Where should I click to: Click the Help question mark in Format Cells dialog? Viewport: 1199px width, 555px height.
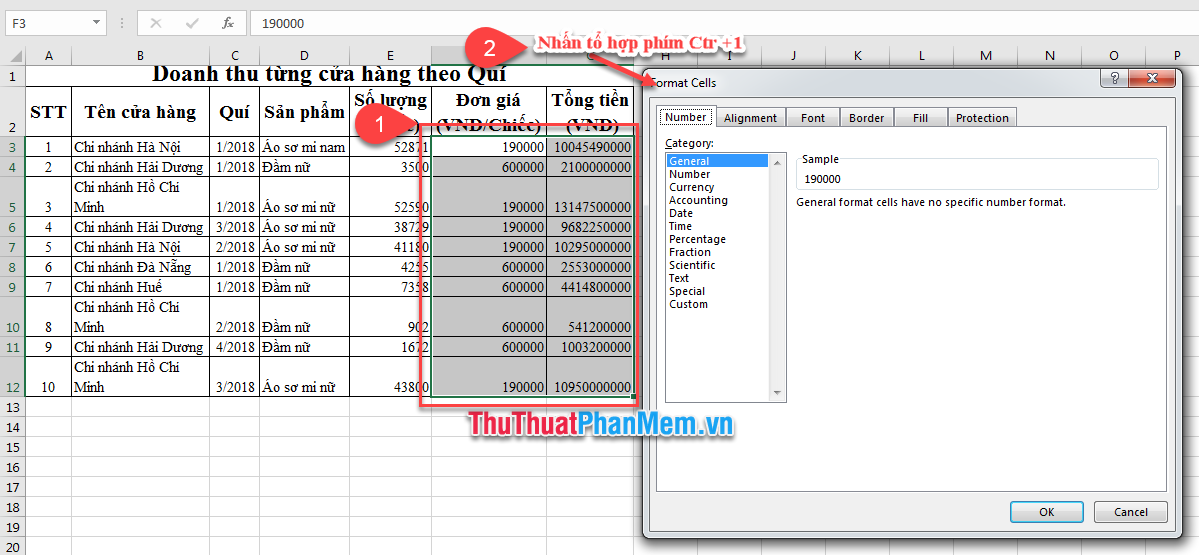pos(1115,78)
